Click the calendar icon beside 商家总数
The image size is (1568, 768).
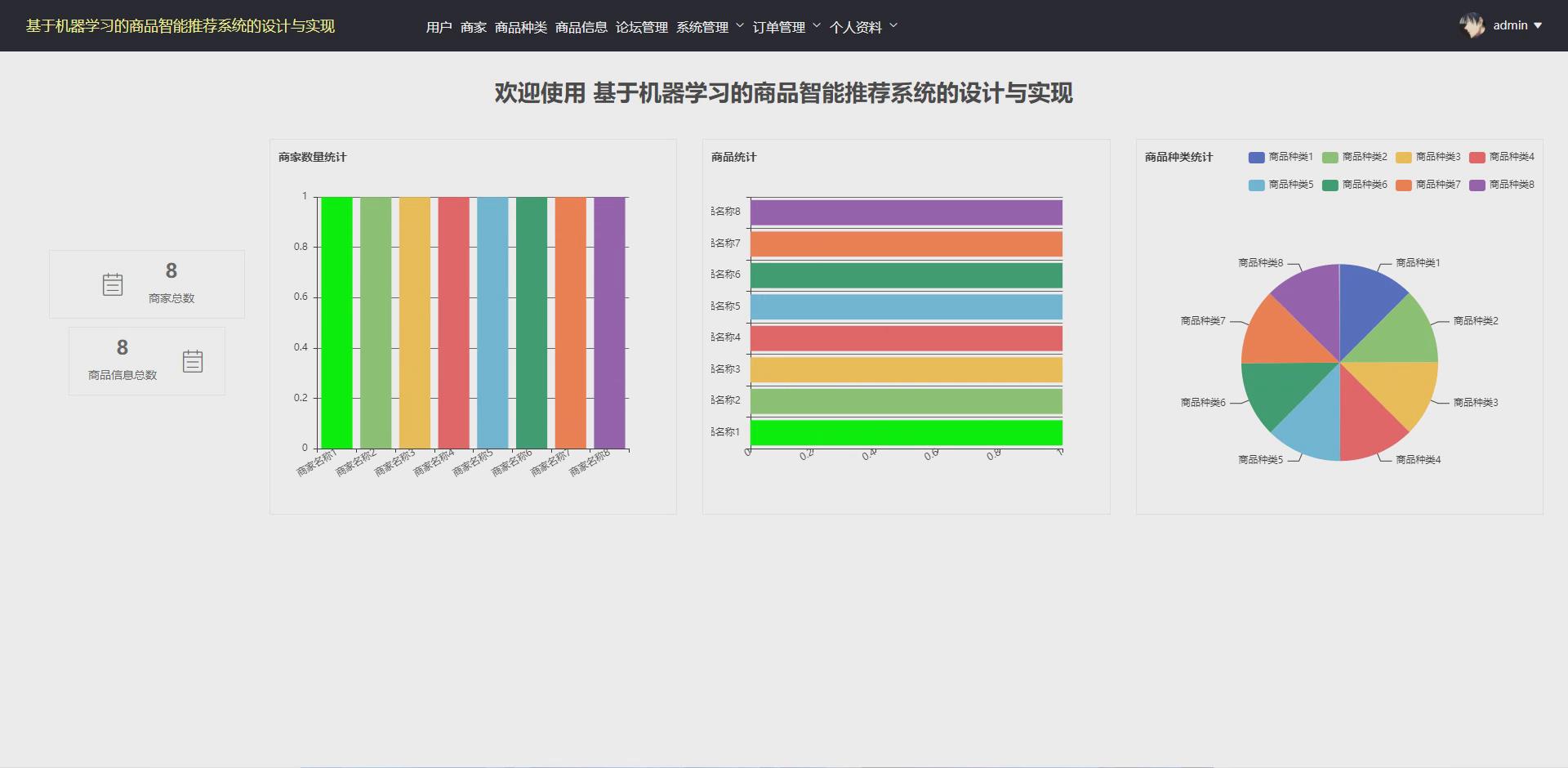[x=113, y=284]
